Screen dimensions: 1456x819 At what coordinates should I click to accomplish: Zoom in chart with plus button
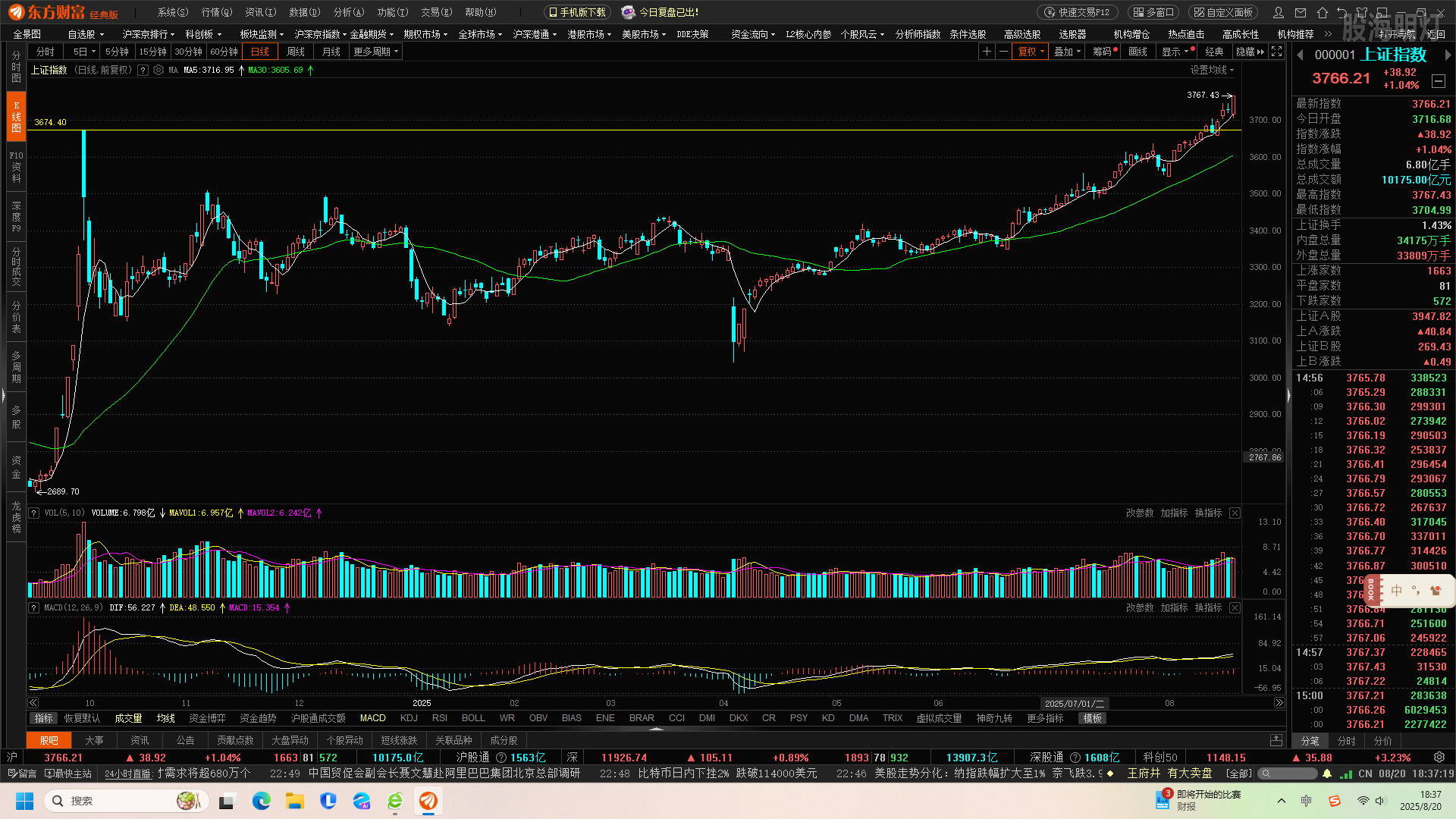pos(987,52)
